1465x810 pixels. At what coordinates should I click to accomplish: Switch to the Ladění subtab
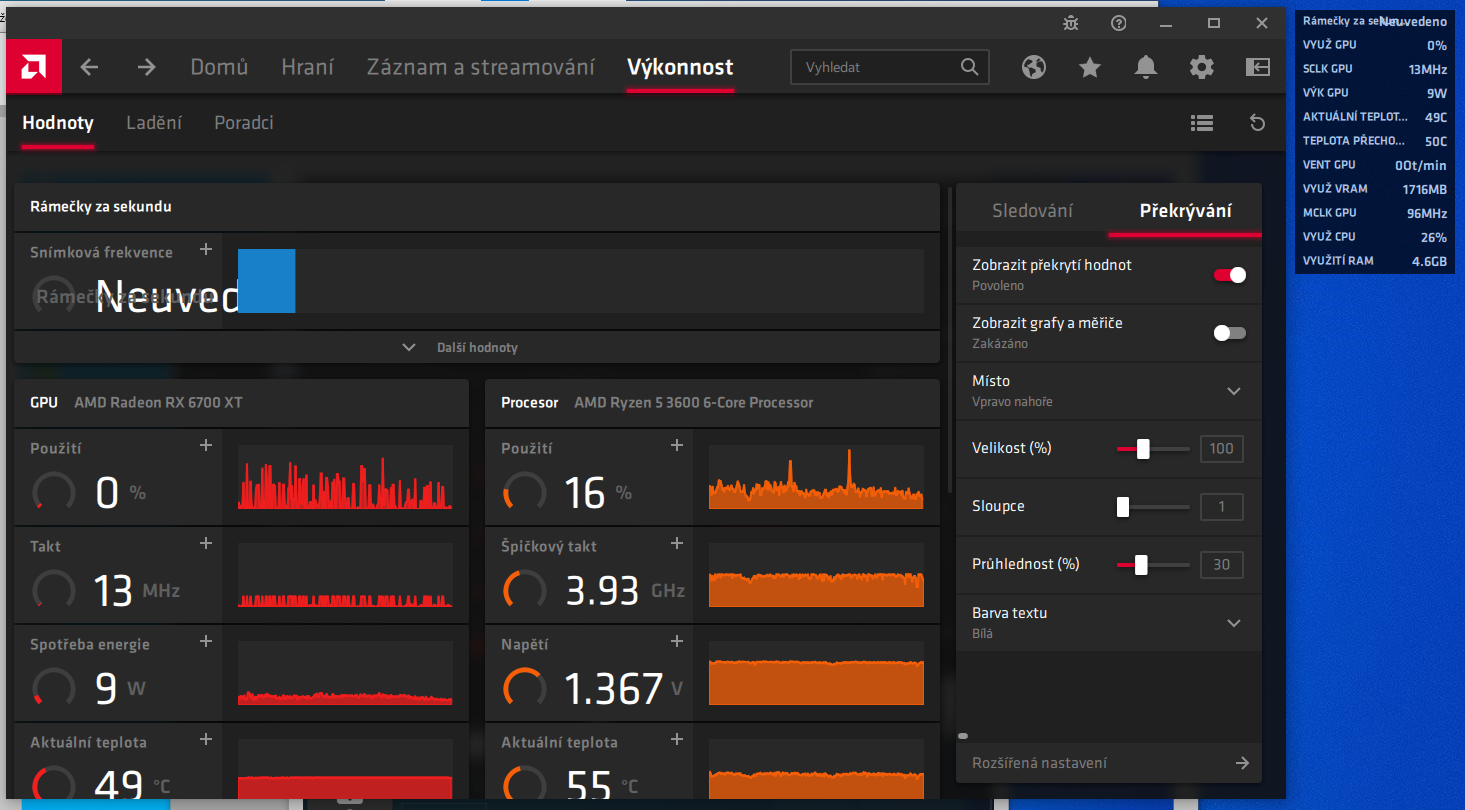coord(154,123)
